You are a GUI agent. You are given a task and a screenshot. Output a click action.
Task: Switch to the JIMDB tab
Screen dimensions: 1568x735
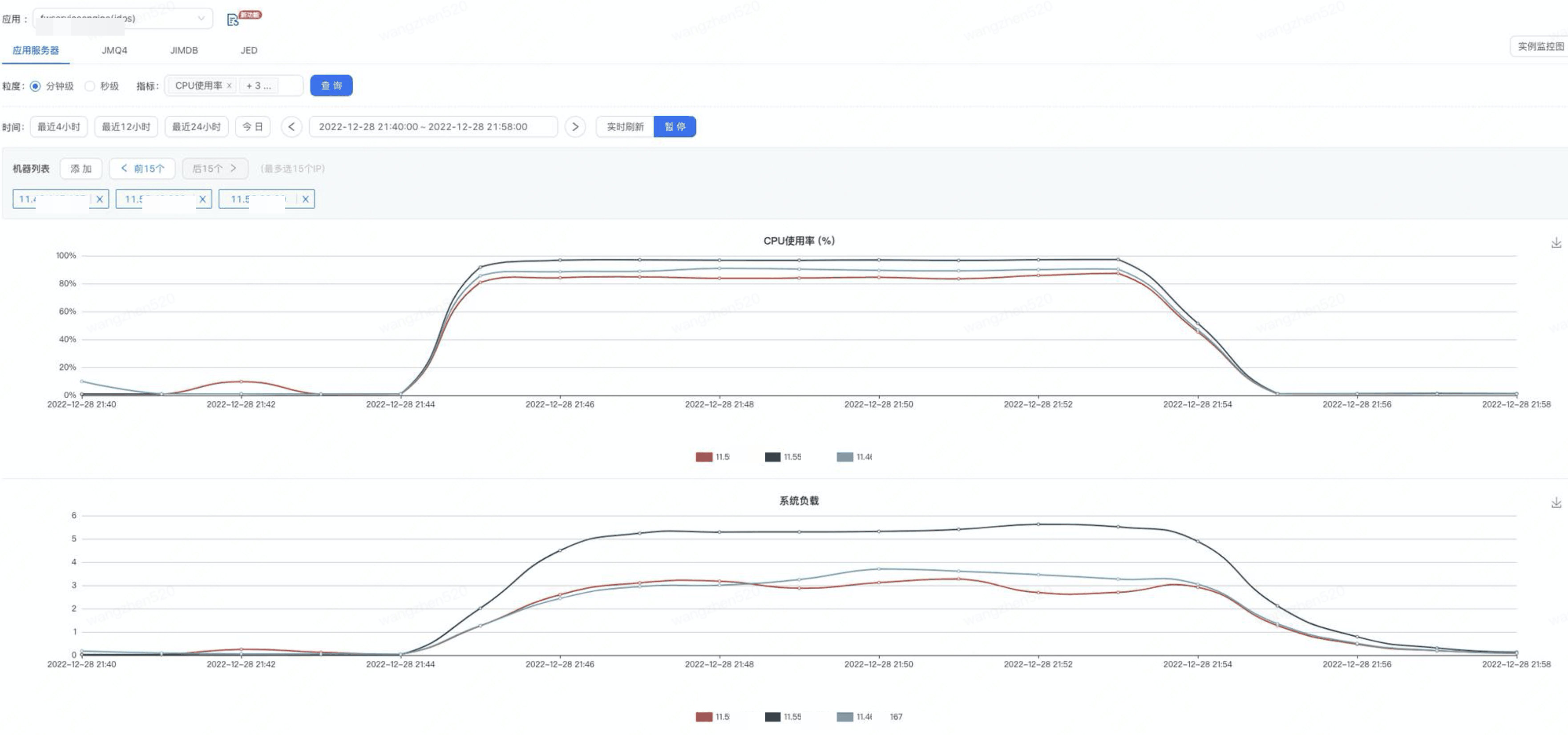click(184, 51)
